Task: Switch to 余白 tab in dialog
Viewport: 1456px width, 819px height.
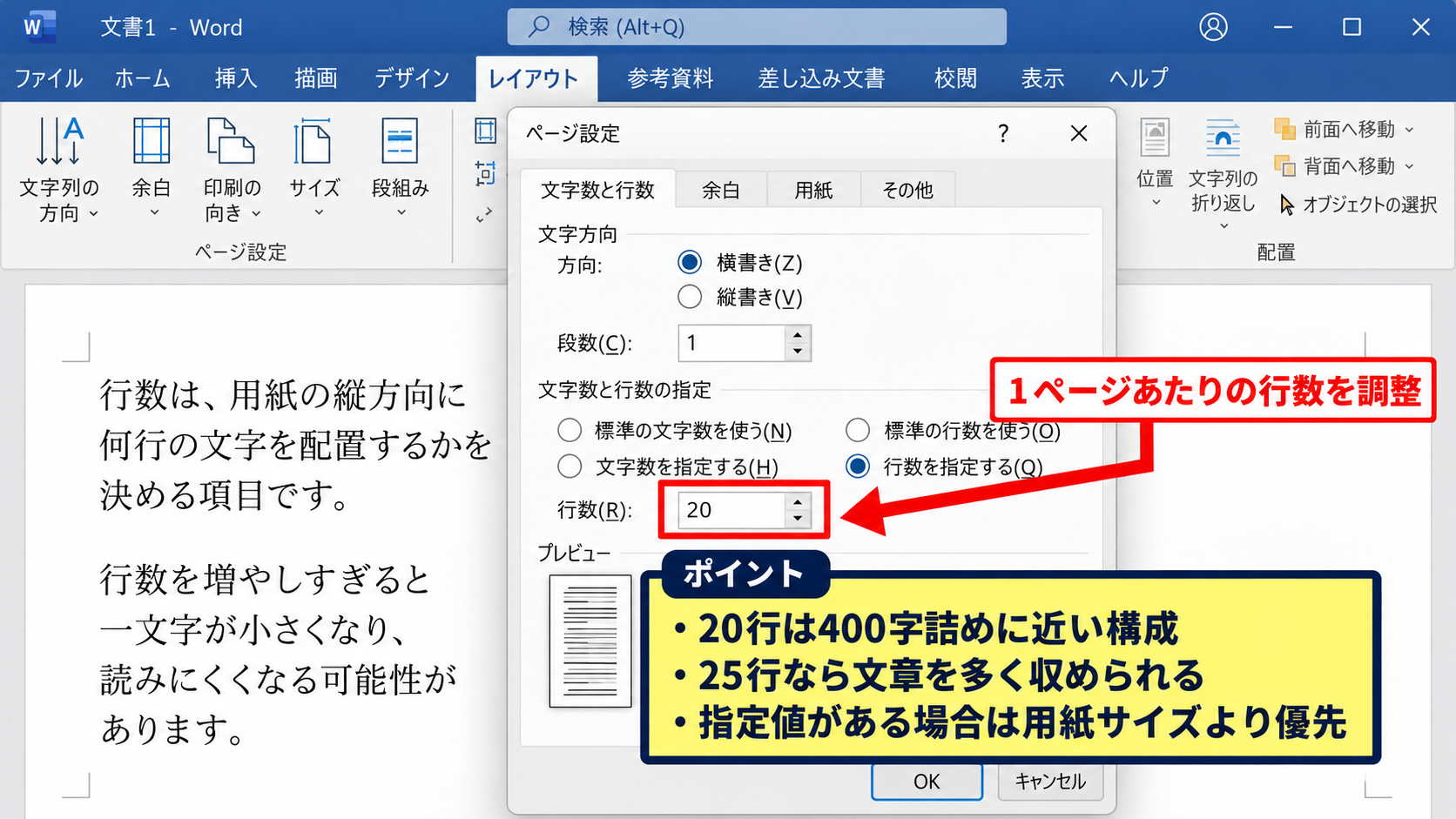Action: (721, 190)
